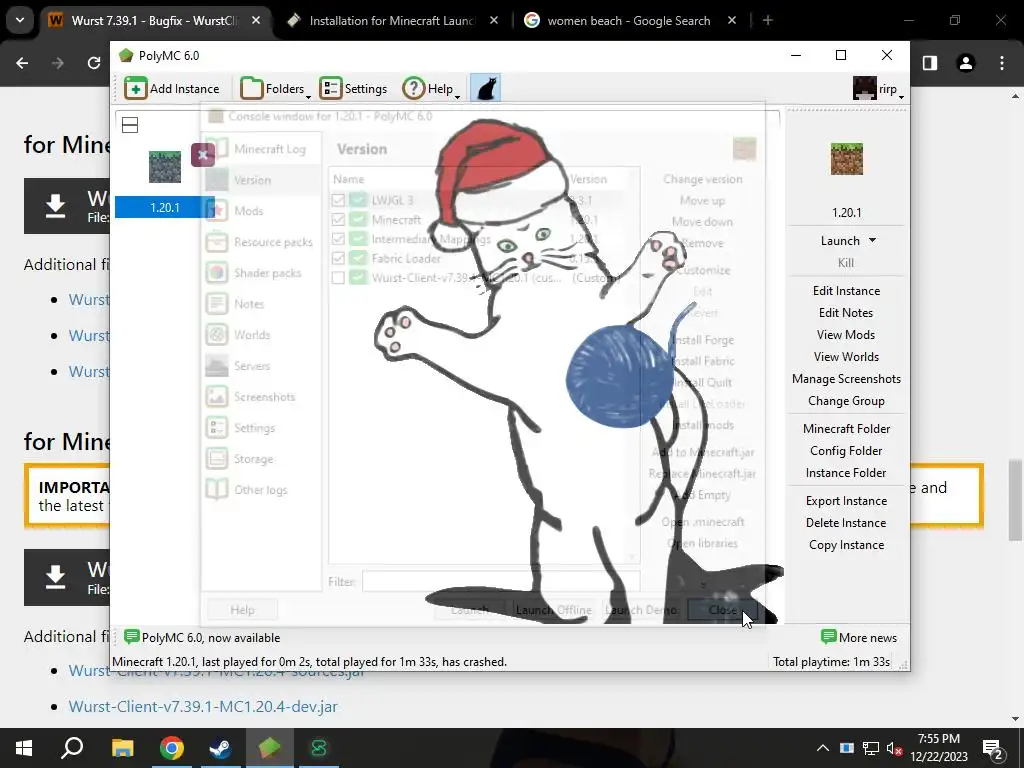The image size is (1024, 768).
Task: Switch to the Minecraft Log page
Action: coord(261,149)
